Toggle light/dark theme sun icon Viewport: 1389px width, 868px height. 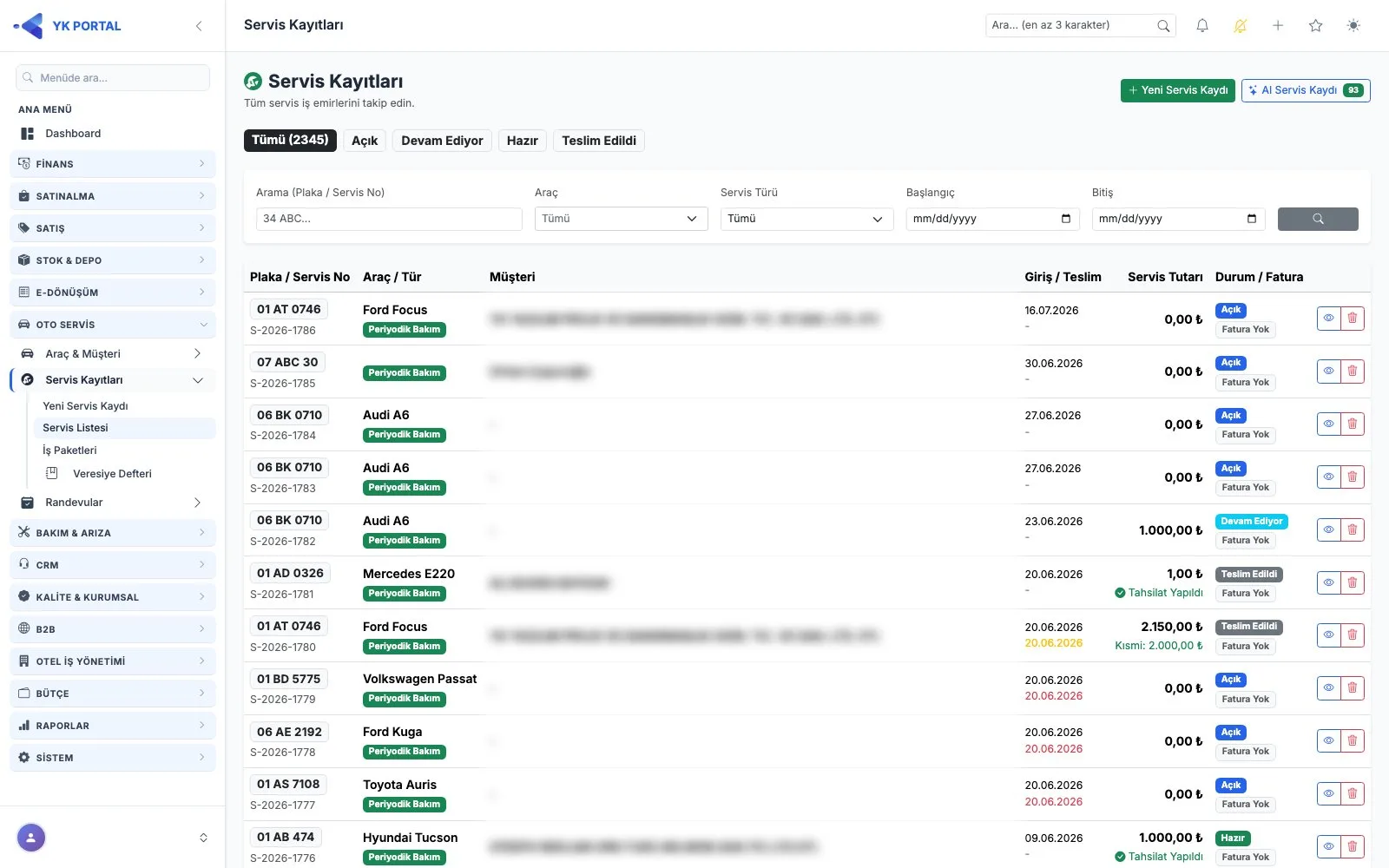pyautogui.click(x=1353, y=26)
